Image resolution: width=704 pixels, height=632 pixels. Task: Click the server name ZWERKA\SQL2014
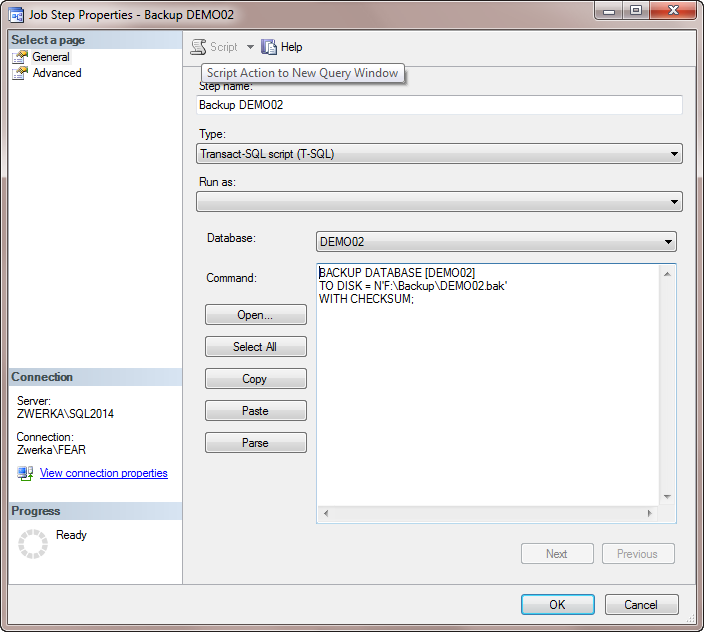click(66, 414)
